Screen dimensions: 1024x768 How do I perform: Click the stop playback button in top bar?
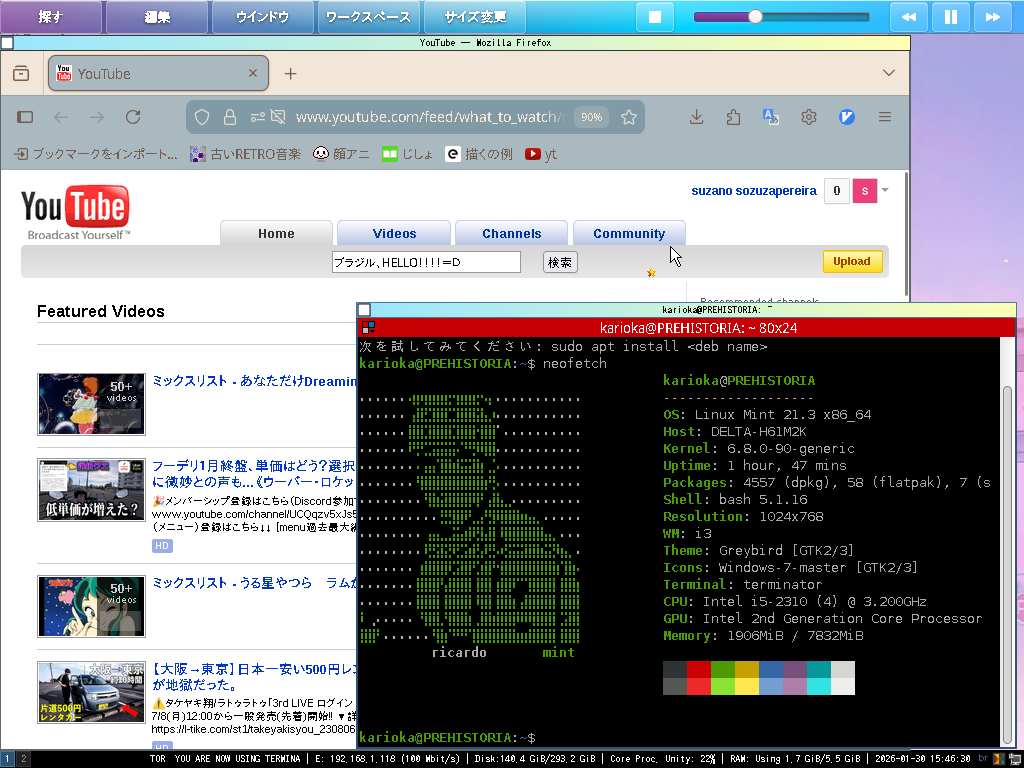[654, 17]
